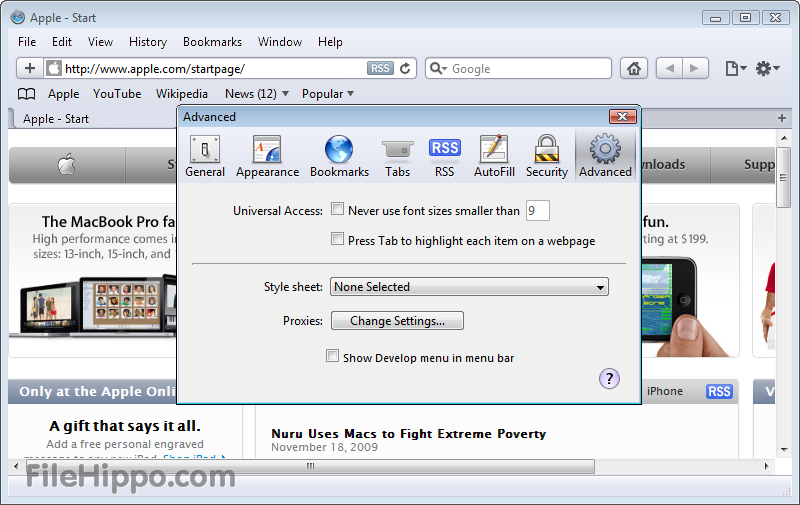Click Change Settings proxies button
The width and height of the screenshot is (800, 505).
point(397,321)
